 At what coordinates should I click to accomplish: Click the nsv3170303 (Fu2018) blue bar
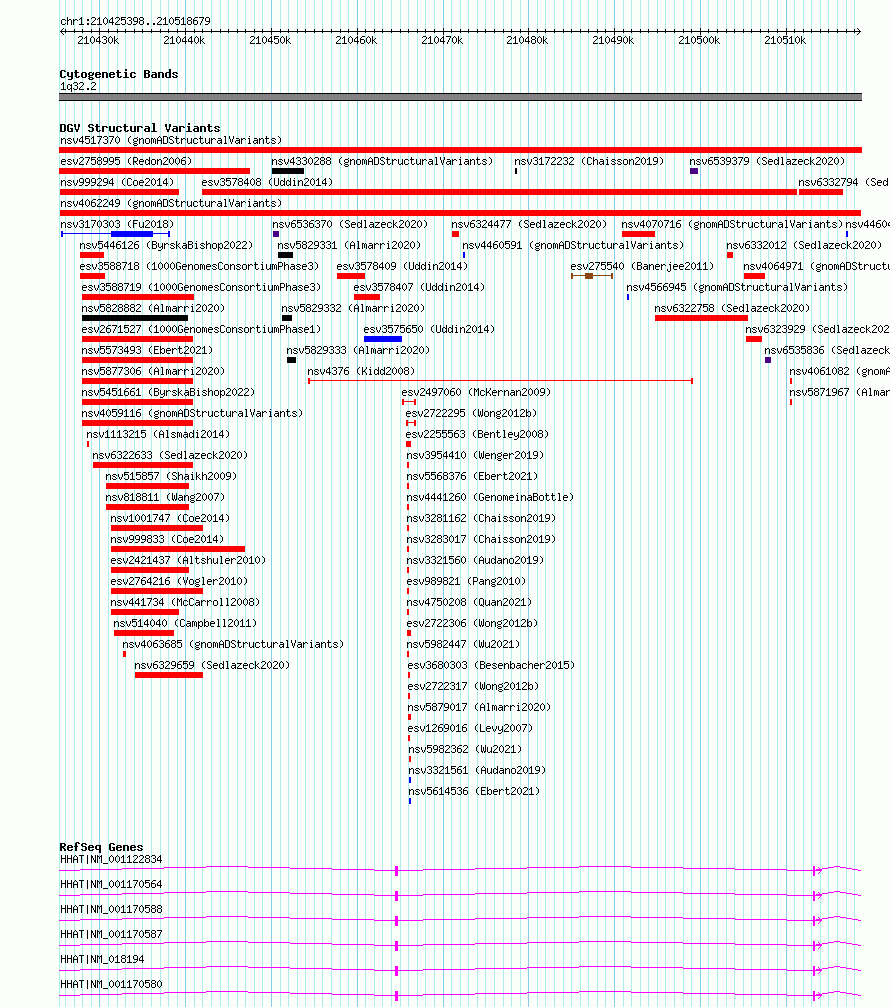pyautogui.click(x=132, y=234)
